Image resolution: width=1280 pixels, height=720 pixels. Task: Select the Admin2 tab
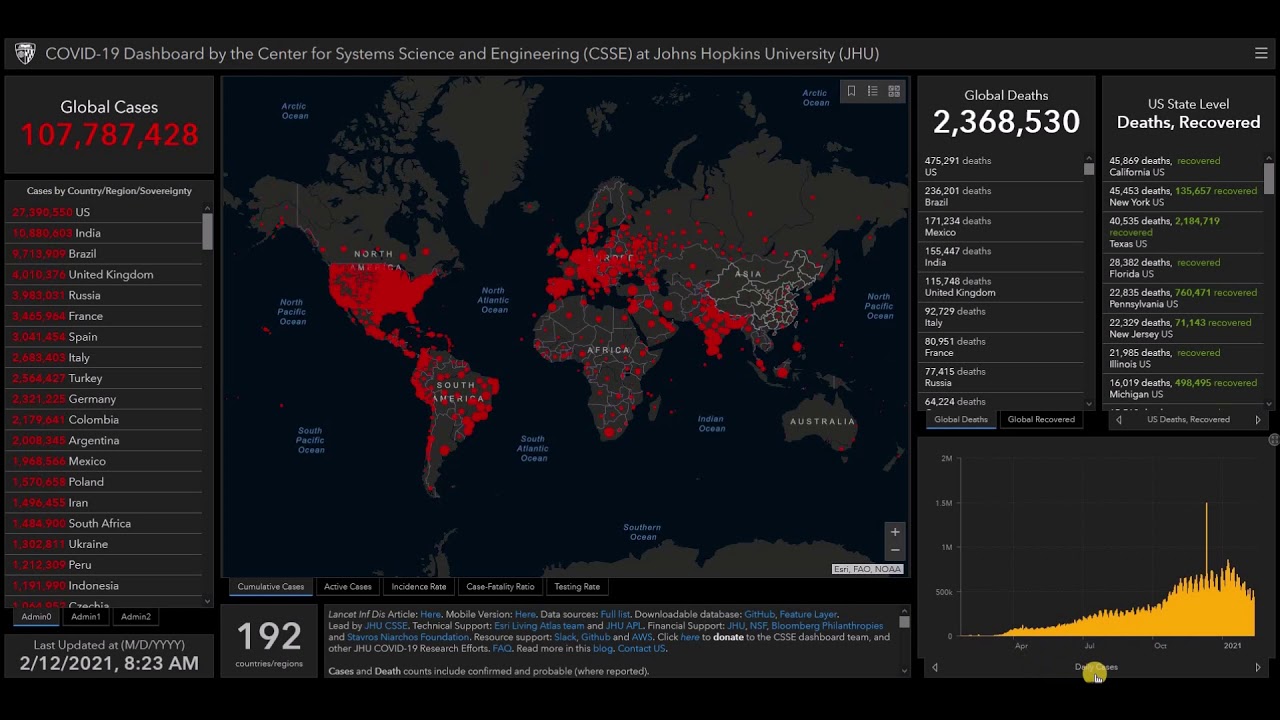point(136,617)
